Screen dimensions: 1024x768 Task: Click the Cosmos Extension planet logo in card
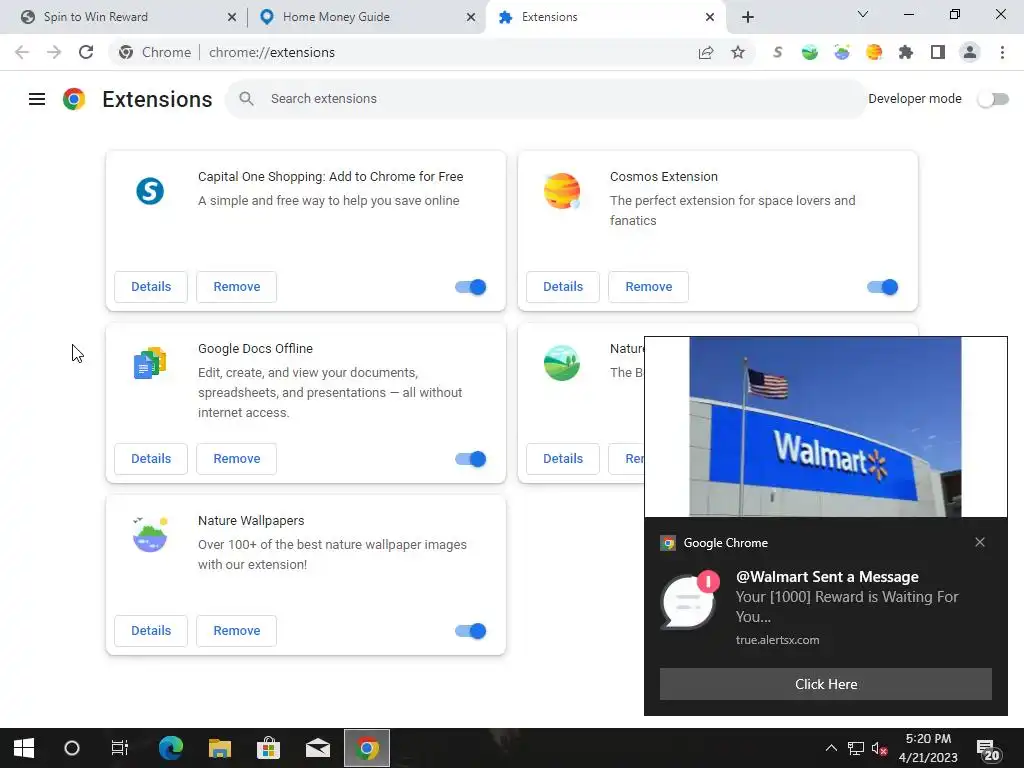562,191
